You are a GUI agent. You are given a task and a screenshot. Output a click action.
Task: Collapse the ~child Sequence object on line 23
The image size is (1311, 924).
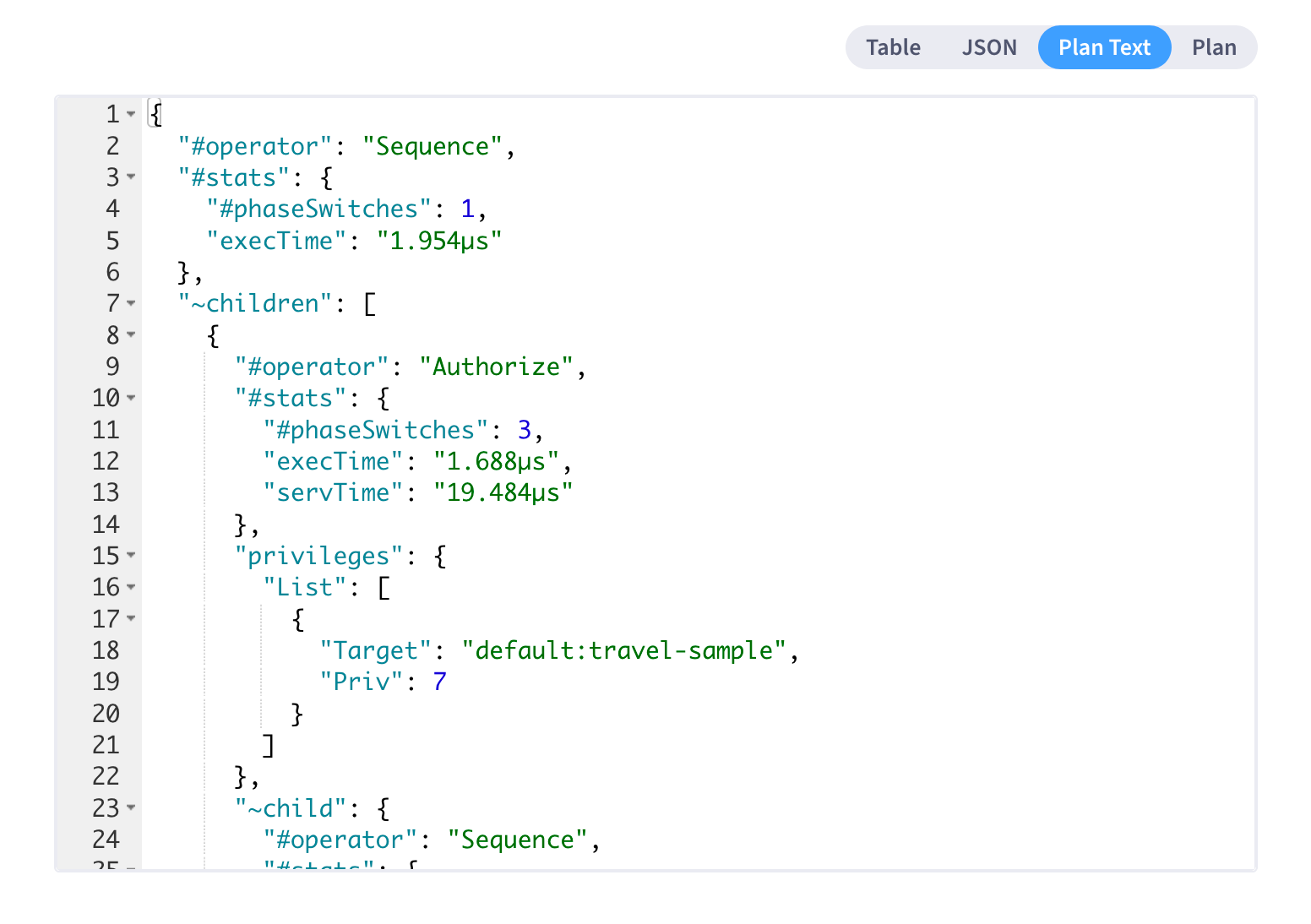(131, 808)
